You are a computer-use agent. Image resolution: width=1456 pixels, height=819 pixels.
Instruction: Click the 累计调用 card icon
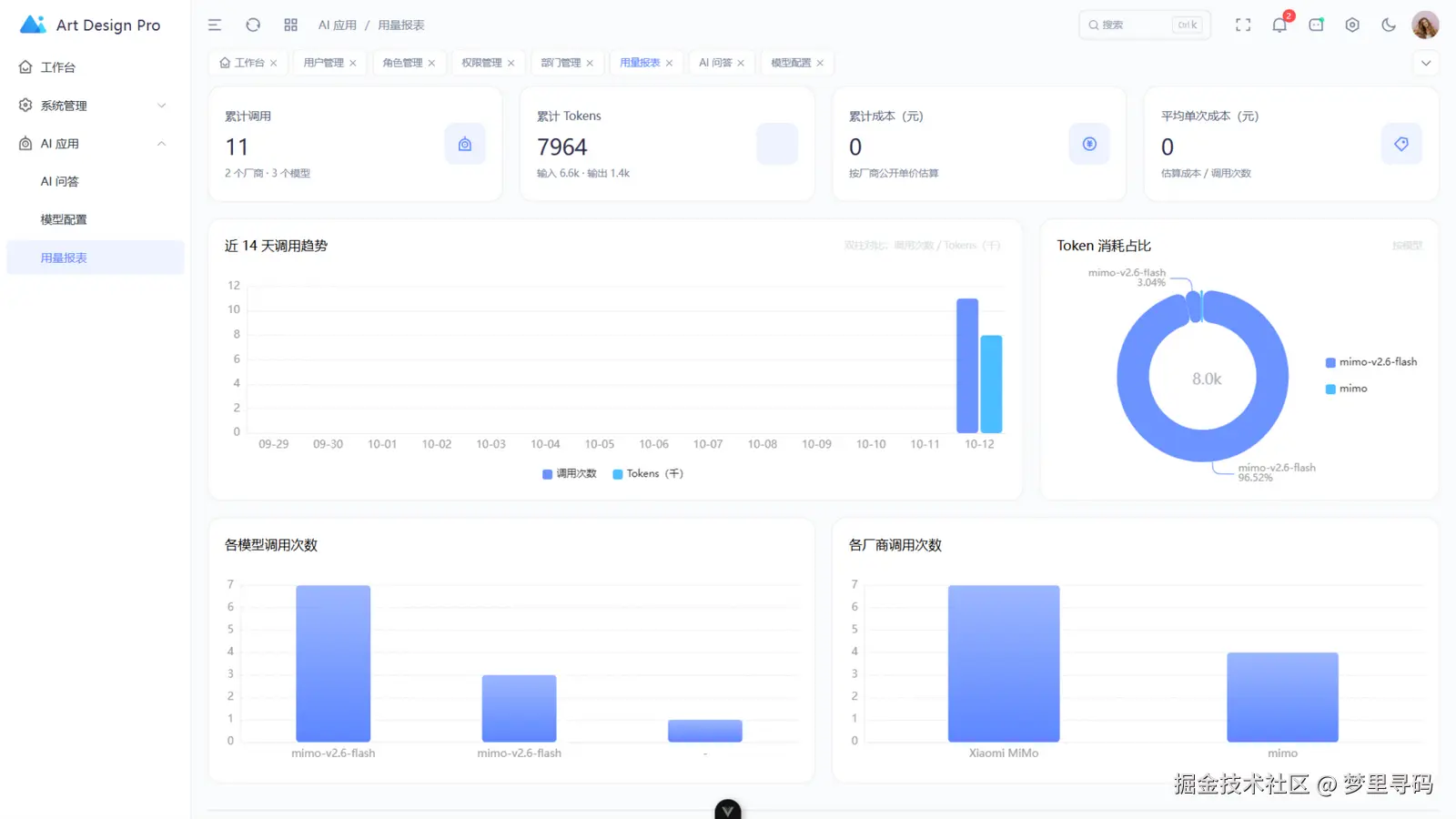pos(465,144)
